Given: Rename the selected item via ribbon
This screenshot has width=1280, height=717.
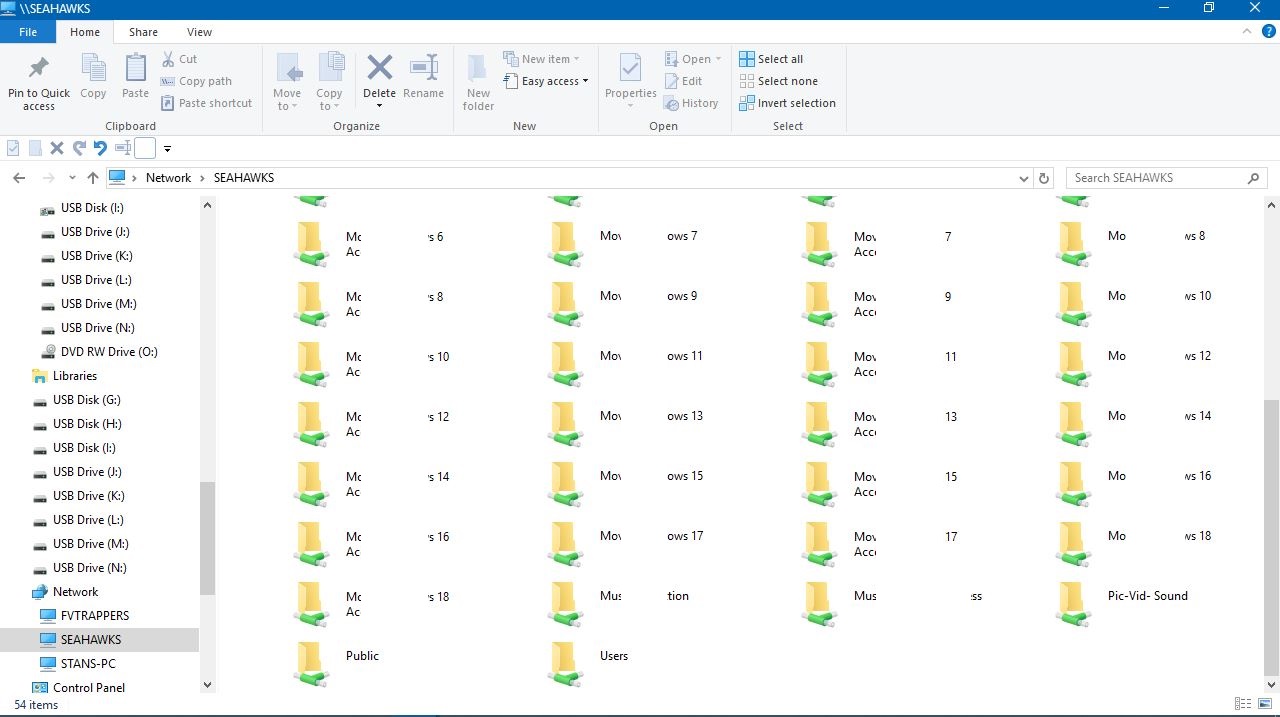Looking at the screenshot, I should tap(424, 77).
